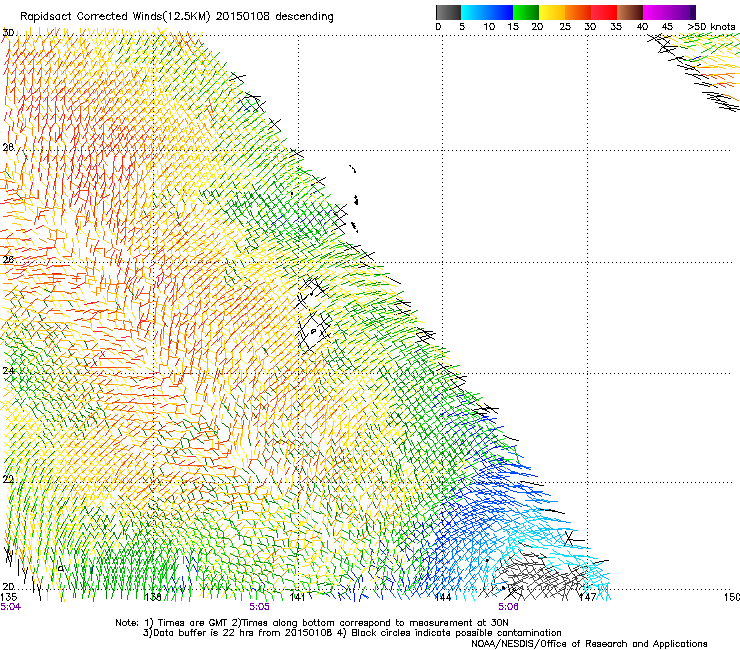Select the 'Black circles indicate possible contamination' note
The width and height of the screenshot is (740, 650).
[x=456, y=633]
